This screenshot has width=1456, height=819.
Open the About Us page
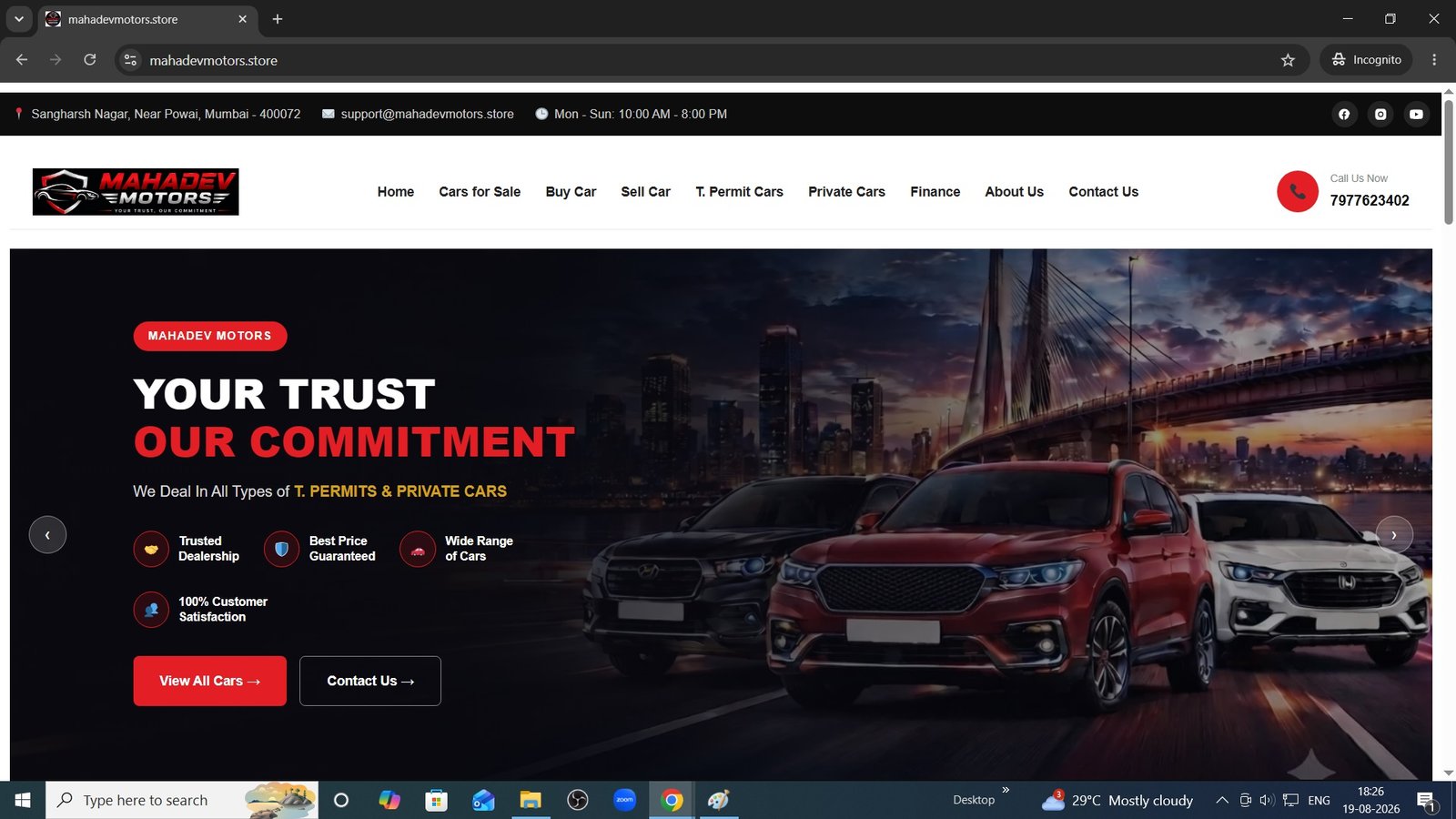(x=1014, y=192)
